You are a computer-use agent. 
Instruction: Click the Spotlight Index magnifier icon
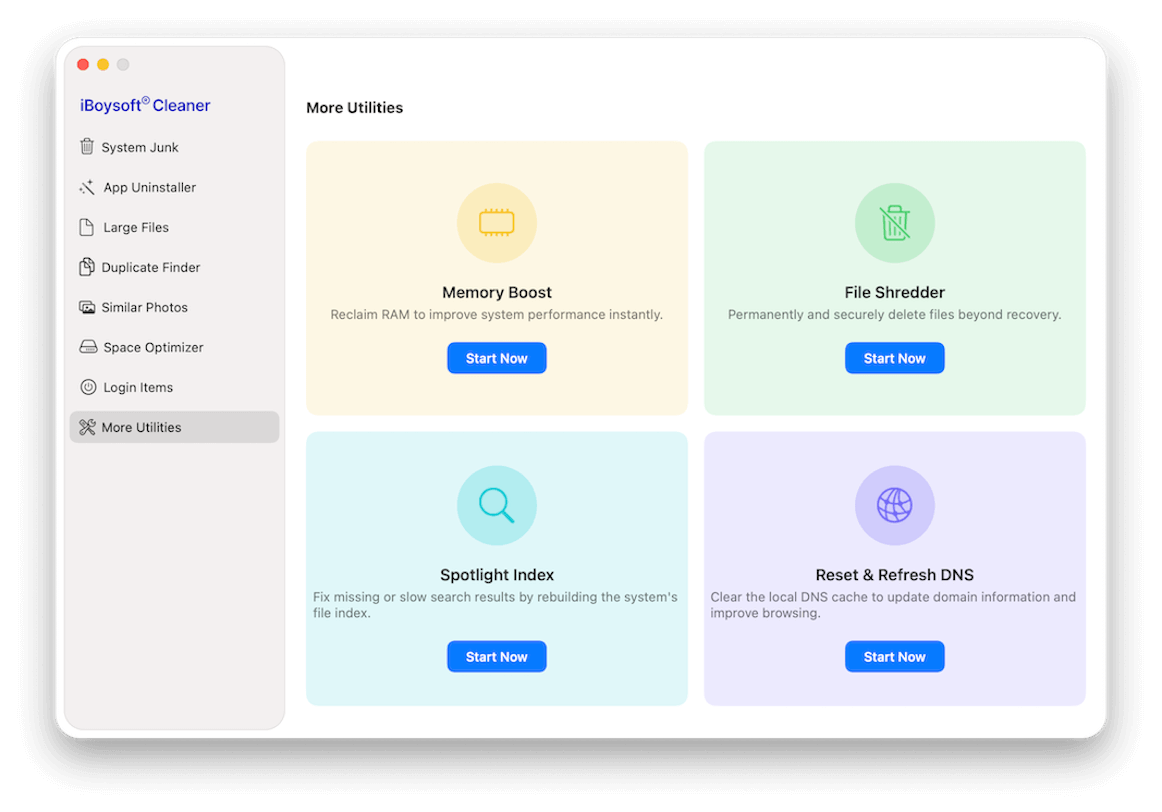[497, 505]
